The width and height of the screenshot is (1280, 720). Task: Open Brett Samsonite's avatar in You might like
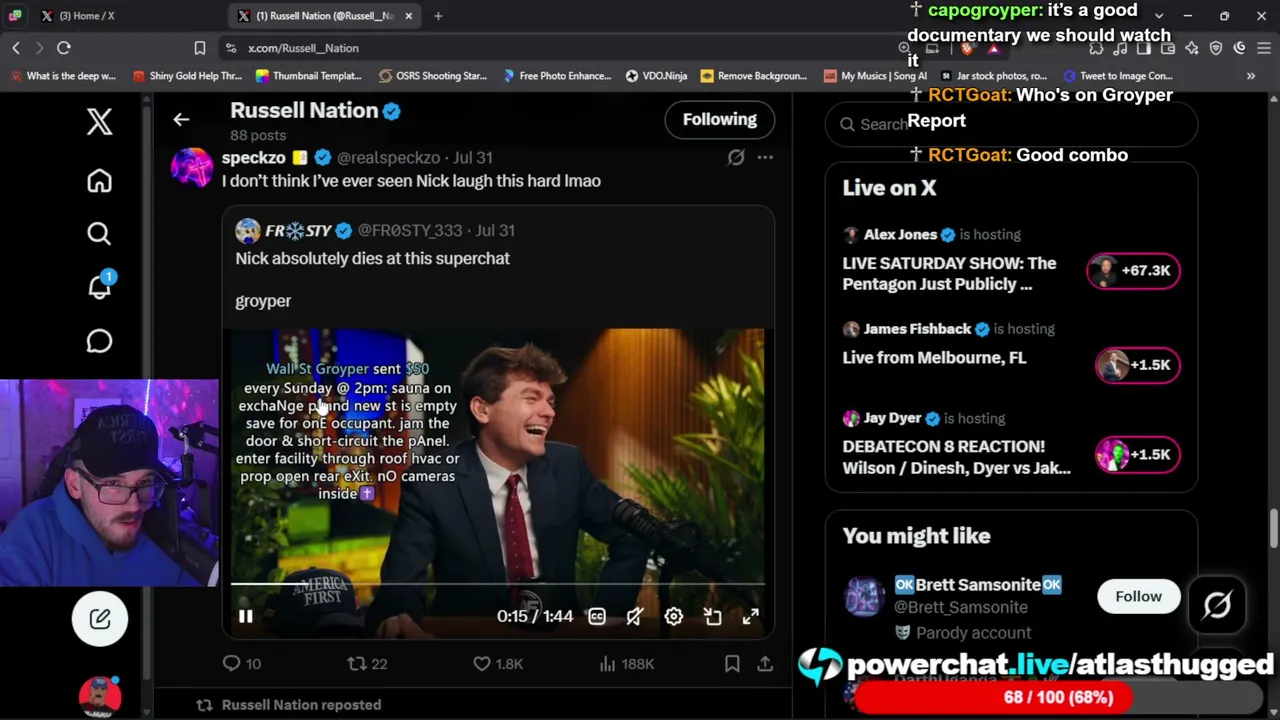click(x=863, y=596)
